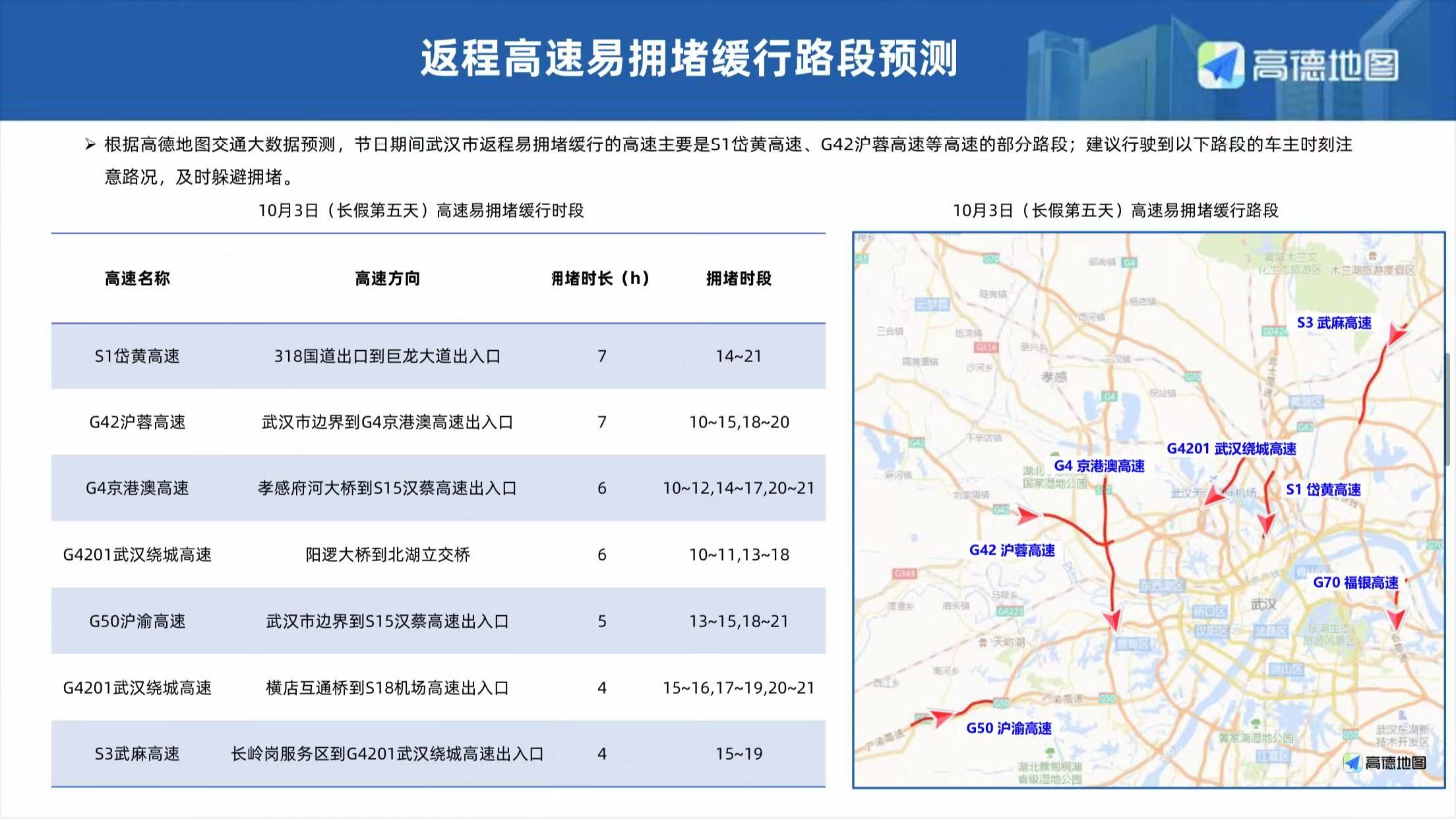
Task: Click the time period 13~15,18~21
Action: 739,621
